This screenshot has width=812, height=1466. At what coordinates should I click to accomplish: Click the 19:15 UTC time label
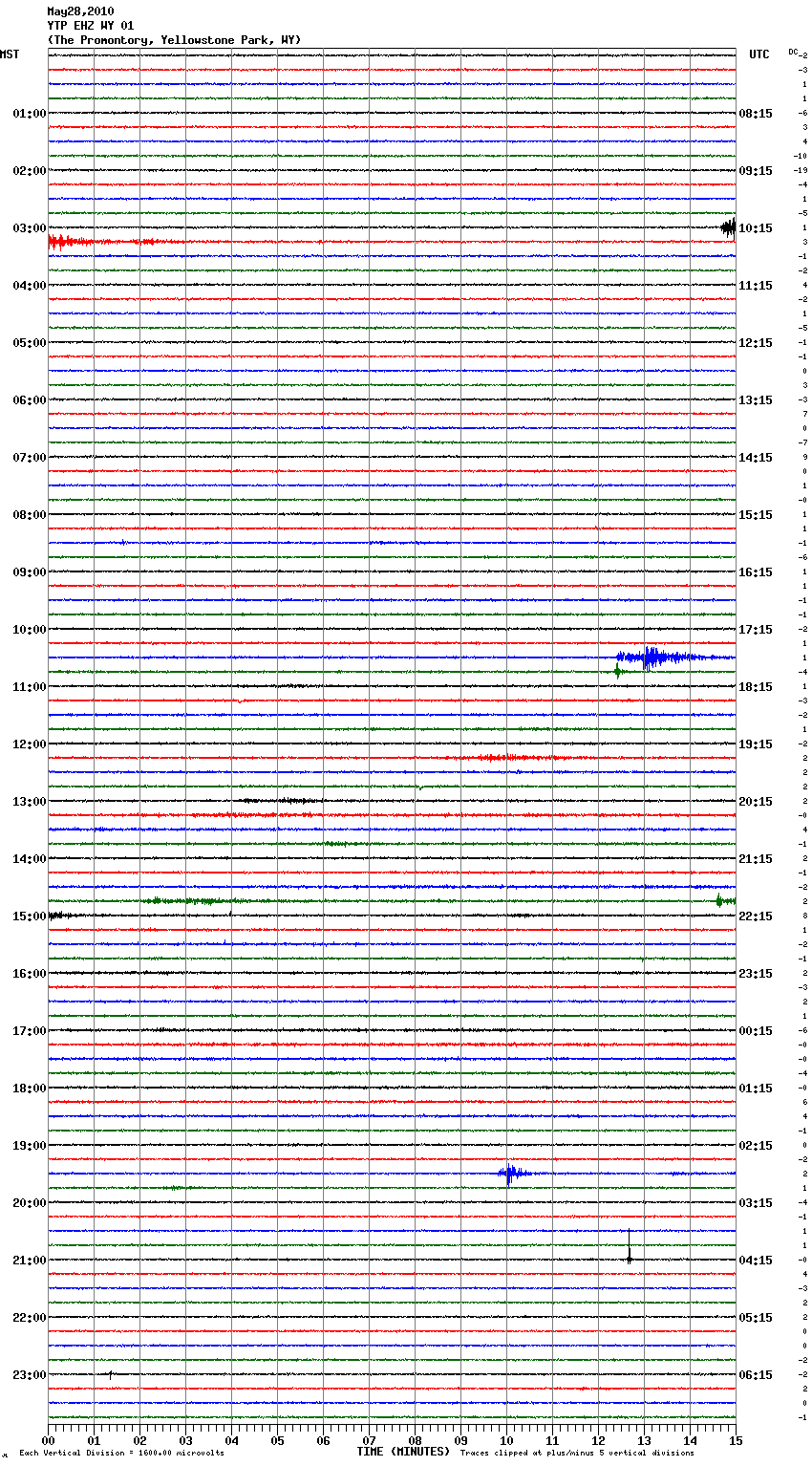click(x=756, y=744)
